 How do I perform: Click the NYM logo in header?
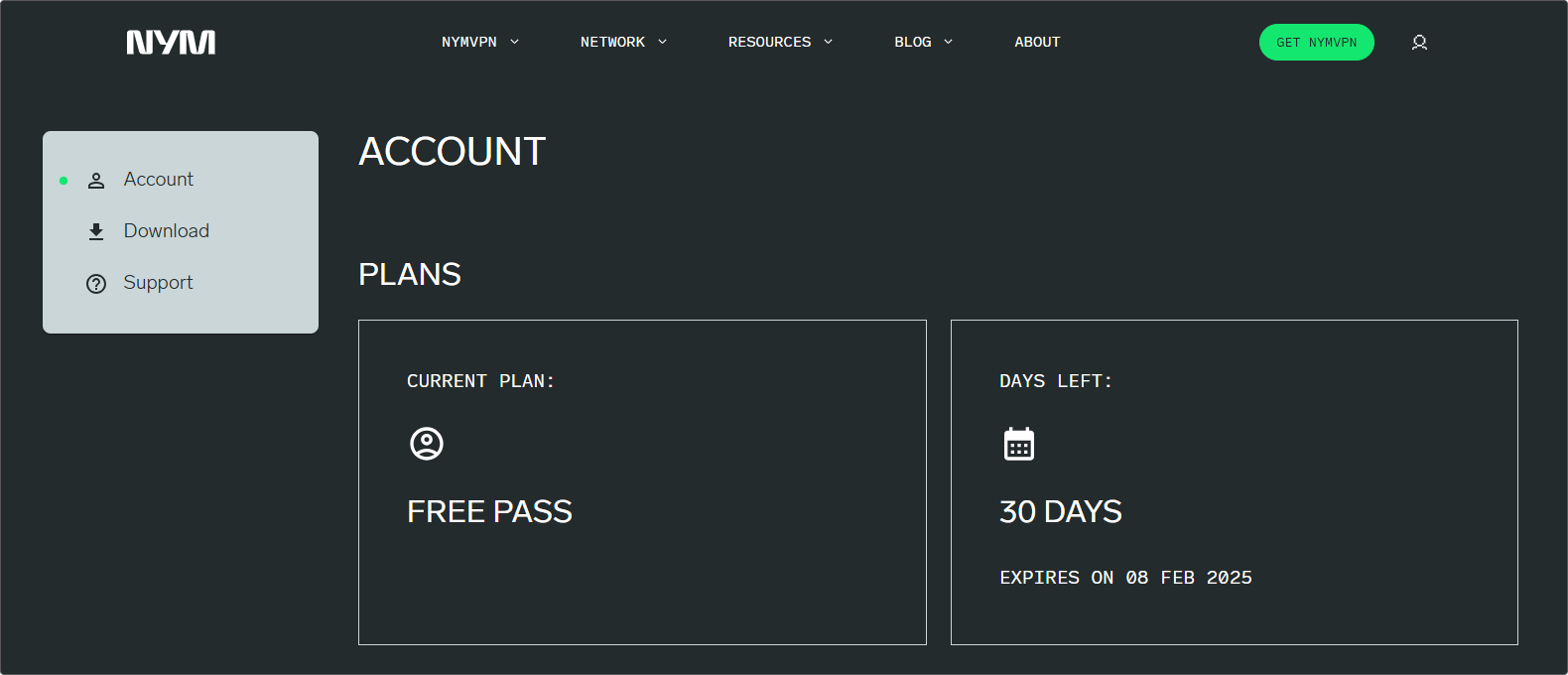click(171, 42)
